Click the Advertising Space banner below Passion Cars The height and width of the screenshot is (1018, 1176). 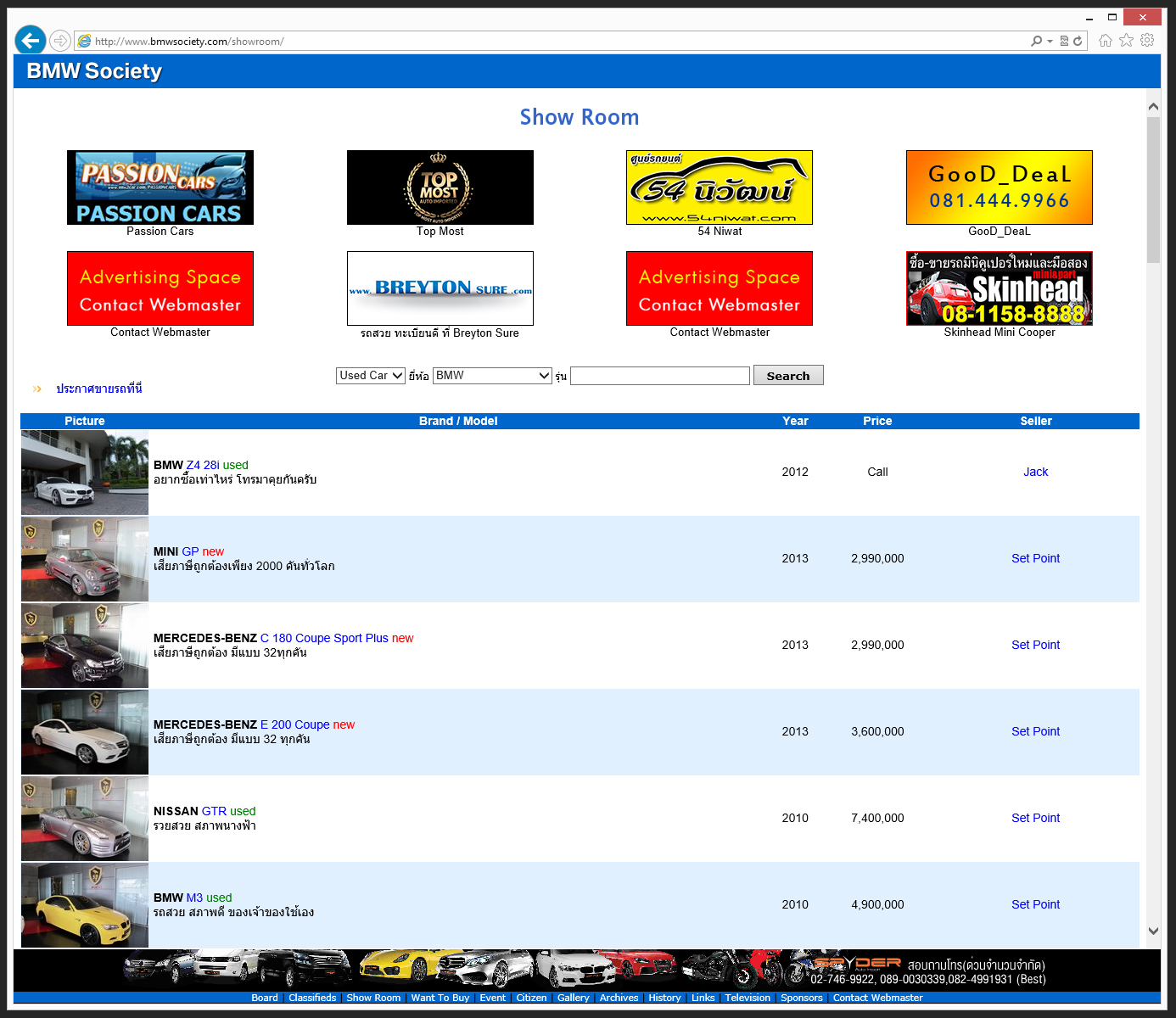pos(160,288)
